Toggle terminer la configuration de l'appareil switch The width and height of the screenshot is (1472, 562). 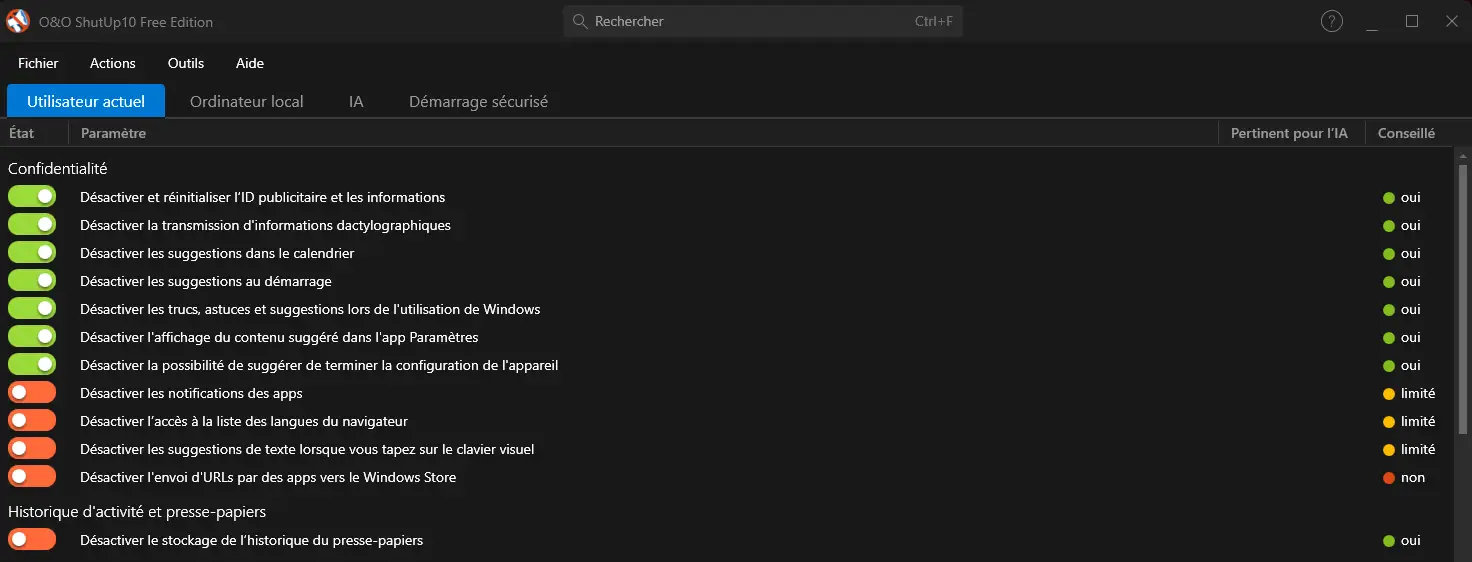pyautogui.click(x=32, y=365)
